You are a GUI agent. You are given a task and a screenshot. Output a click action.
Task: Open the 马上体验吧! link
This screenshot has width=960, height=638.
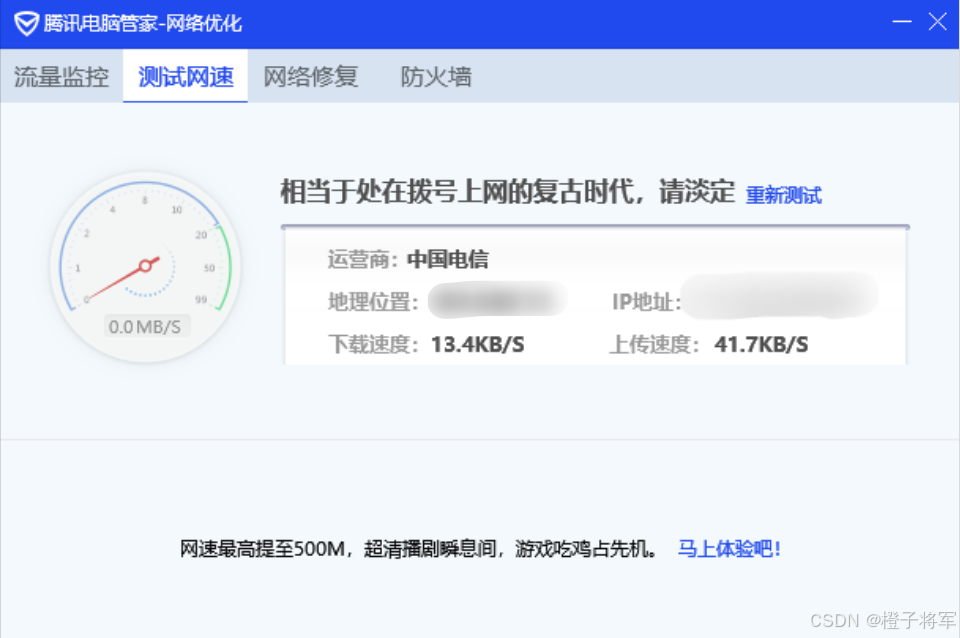[x=729, y=549]
